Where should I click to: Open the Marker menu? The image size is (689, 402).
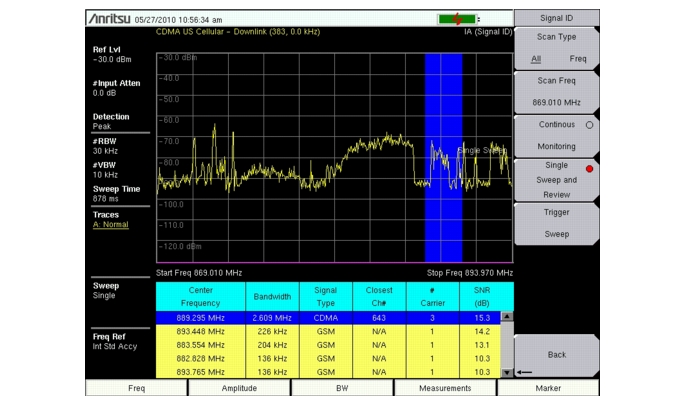[550, 388]
